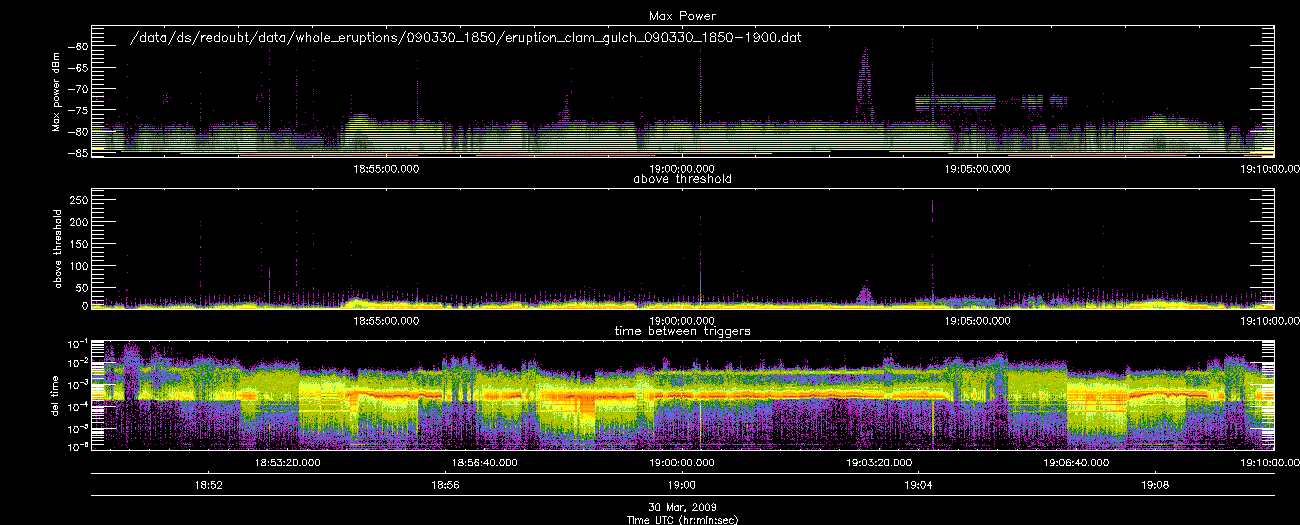
Task: Click the 'Max power dBm' y-axis label
Action: coord(56,90)
